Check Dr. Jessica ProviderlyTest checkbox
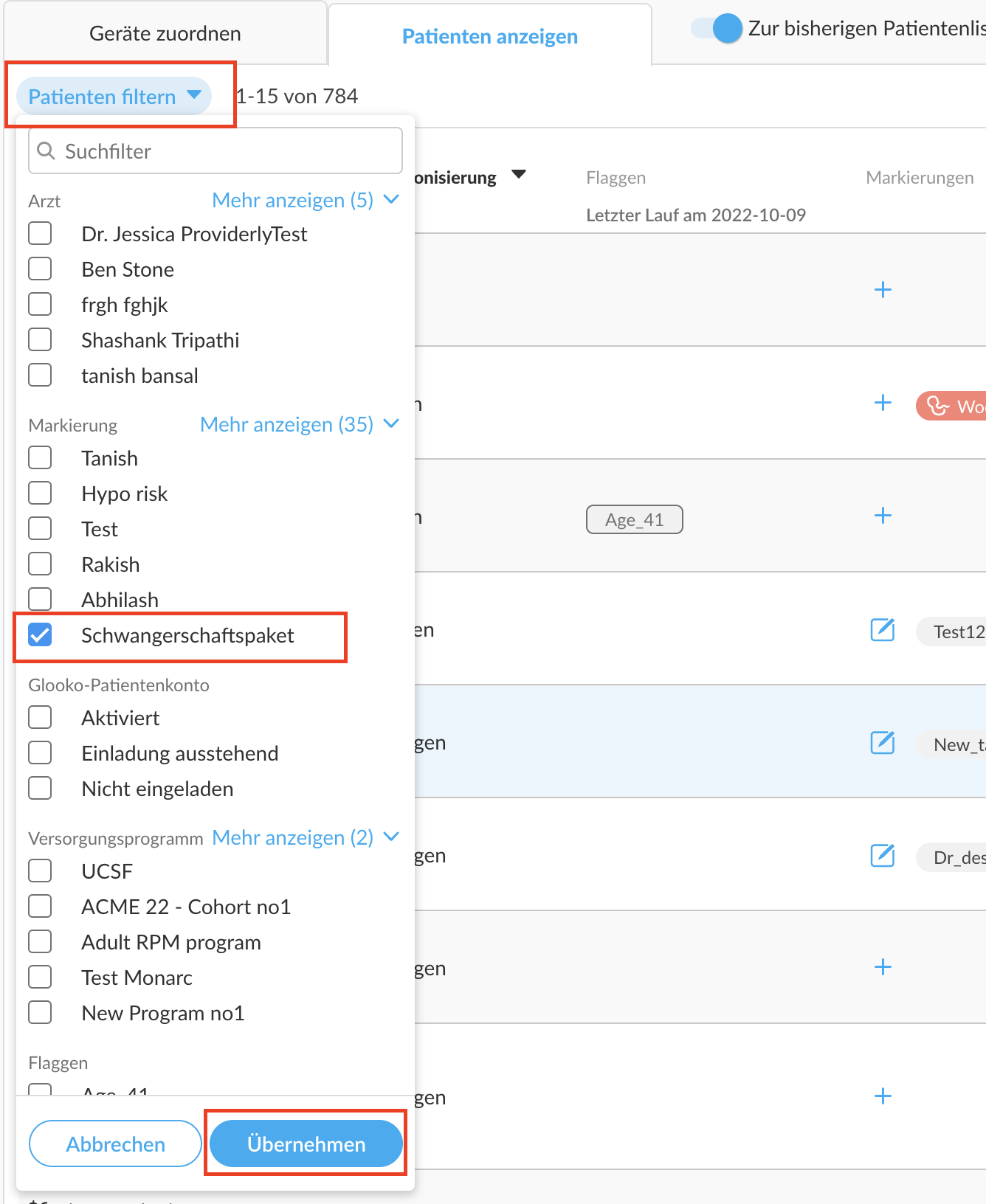Viewport: 986px width, 1204px height. coord(40,233)
